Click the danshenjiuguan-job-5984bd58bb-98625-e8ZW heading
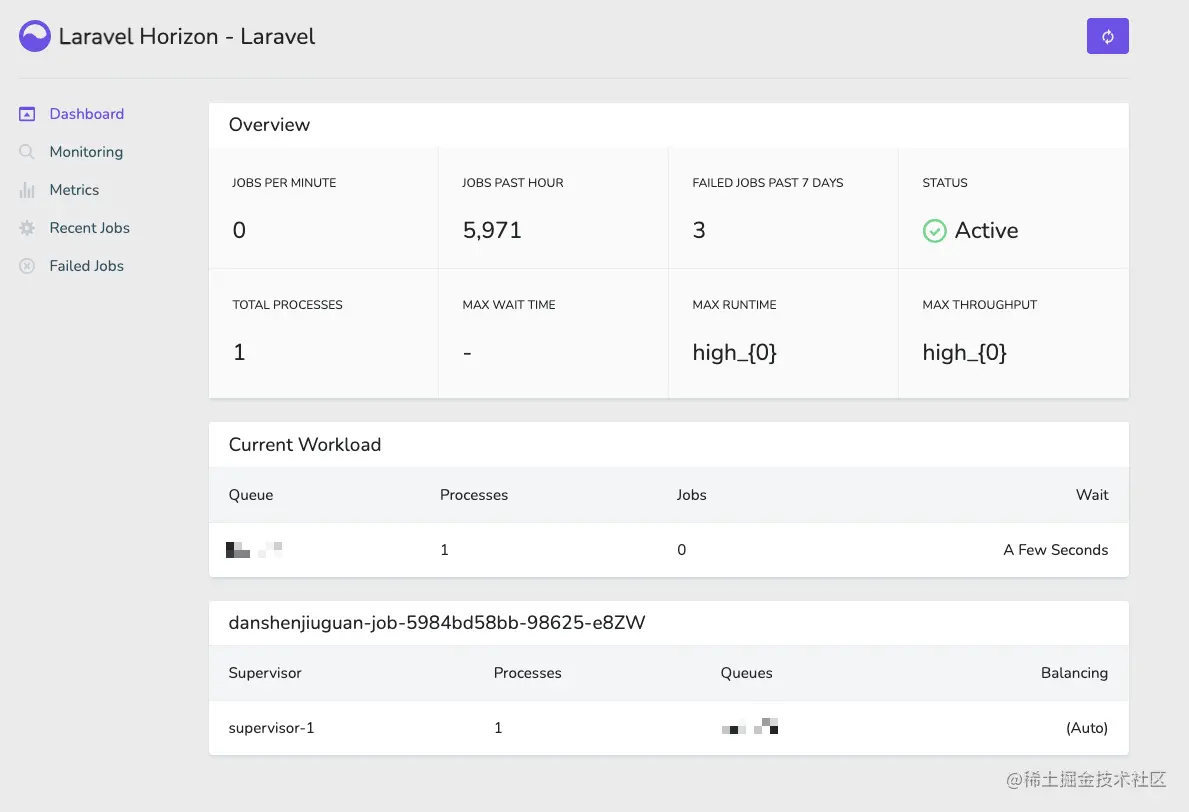The height and width of the screenshot is (812, 1189). pyautogui.click(x=437, y=622)
